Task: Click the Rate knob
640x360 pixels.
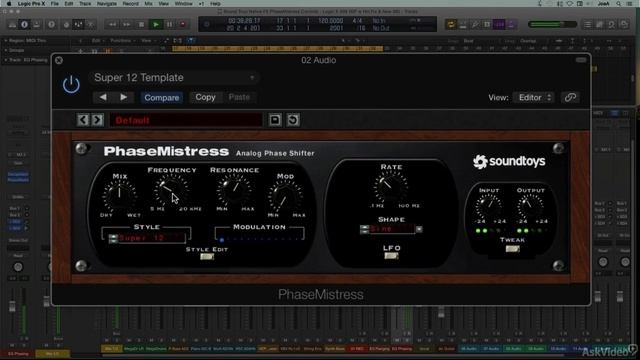Action: point(391,186)
